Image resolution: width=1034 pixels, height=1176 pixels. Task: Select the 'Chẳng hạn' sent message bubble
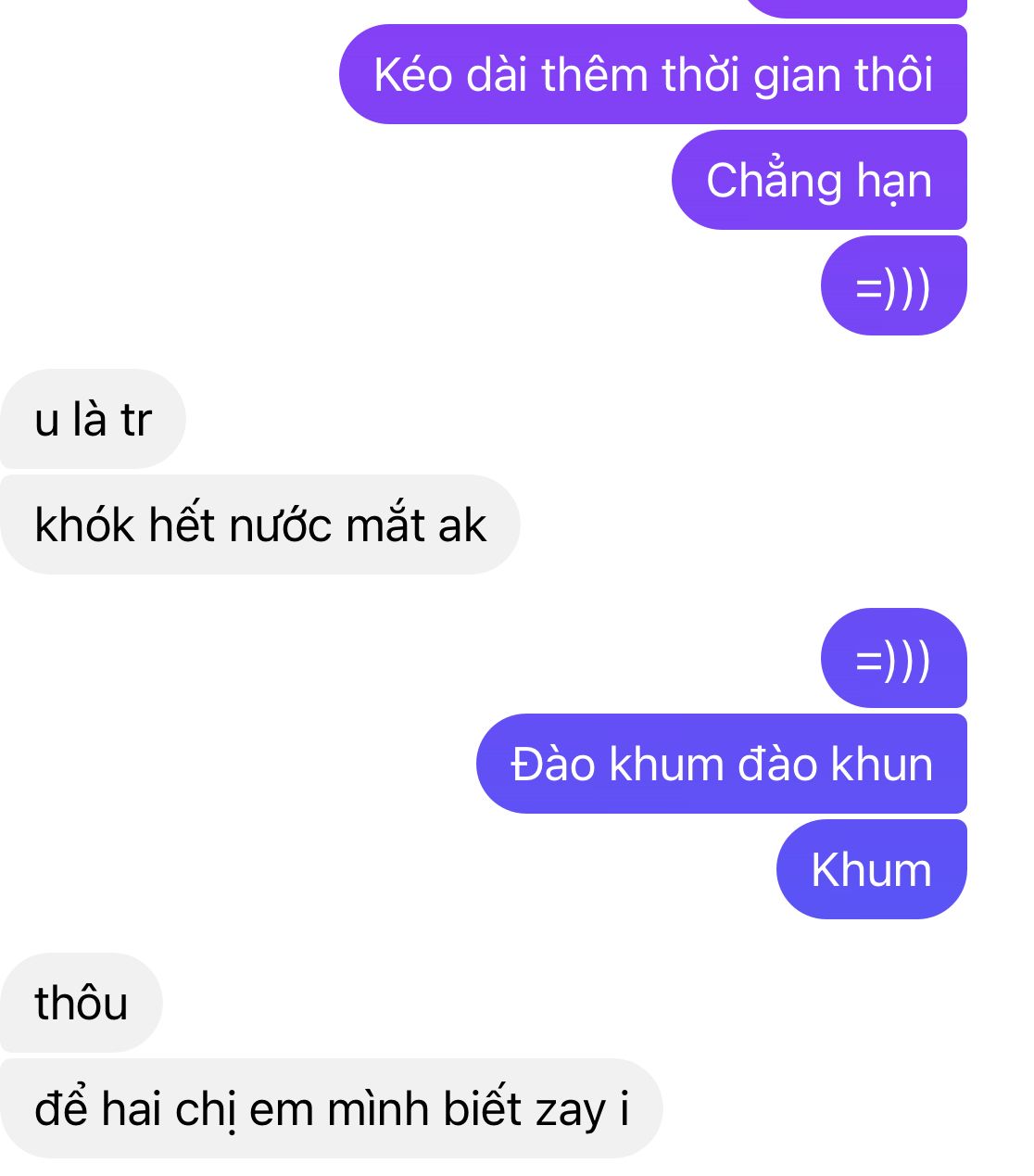pos(819,180)
